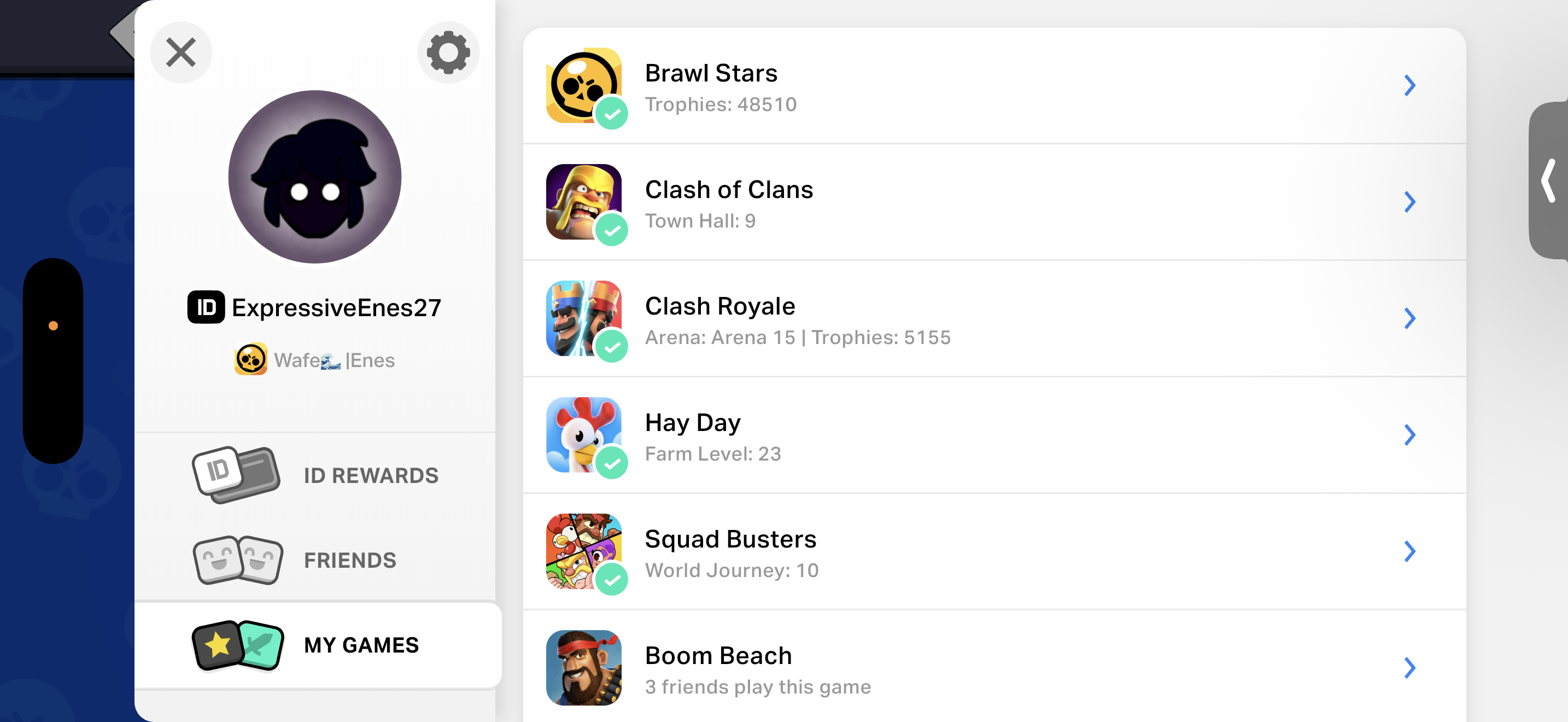
Task: Click green checkmark badge on Hay Day
Action: pos(611,463)
